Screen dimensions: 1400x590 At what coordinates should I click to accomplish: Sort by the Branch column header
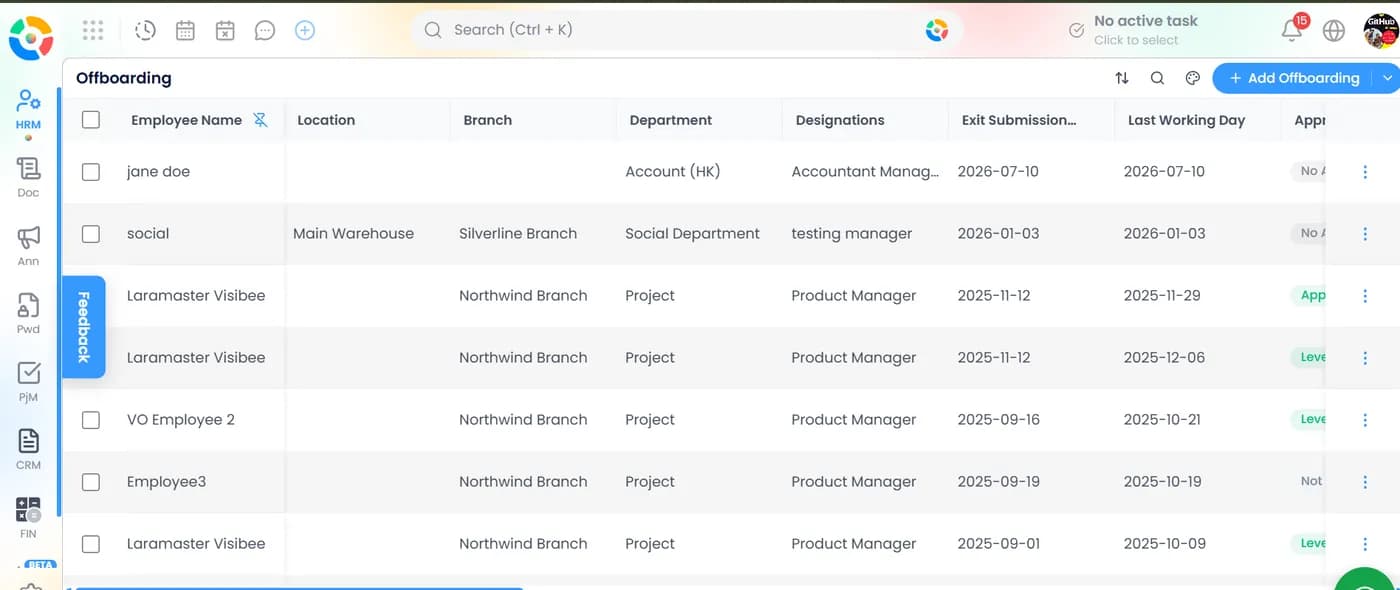point(488,120)
